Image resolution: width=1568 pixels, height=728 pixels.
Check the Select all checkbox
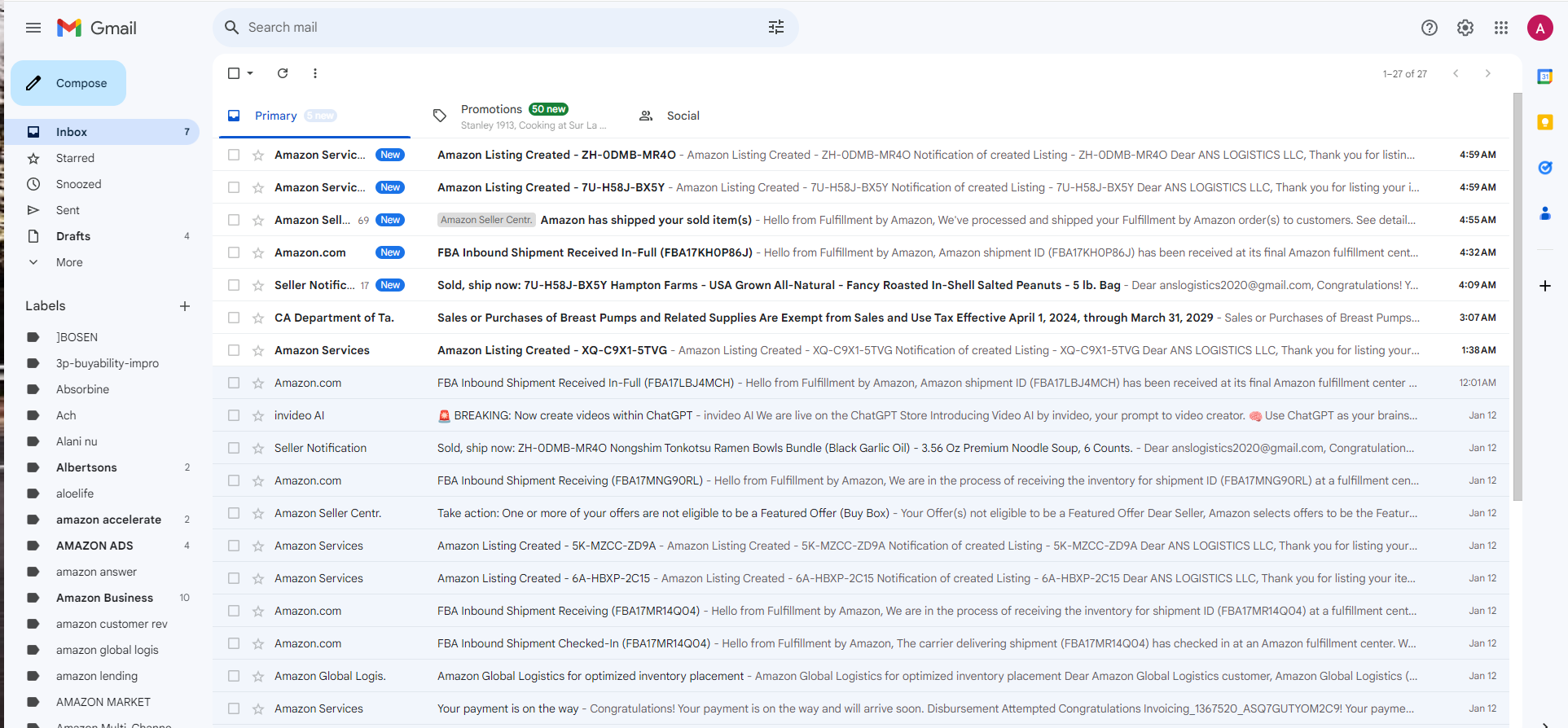[234, 73]
